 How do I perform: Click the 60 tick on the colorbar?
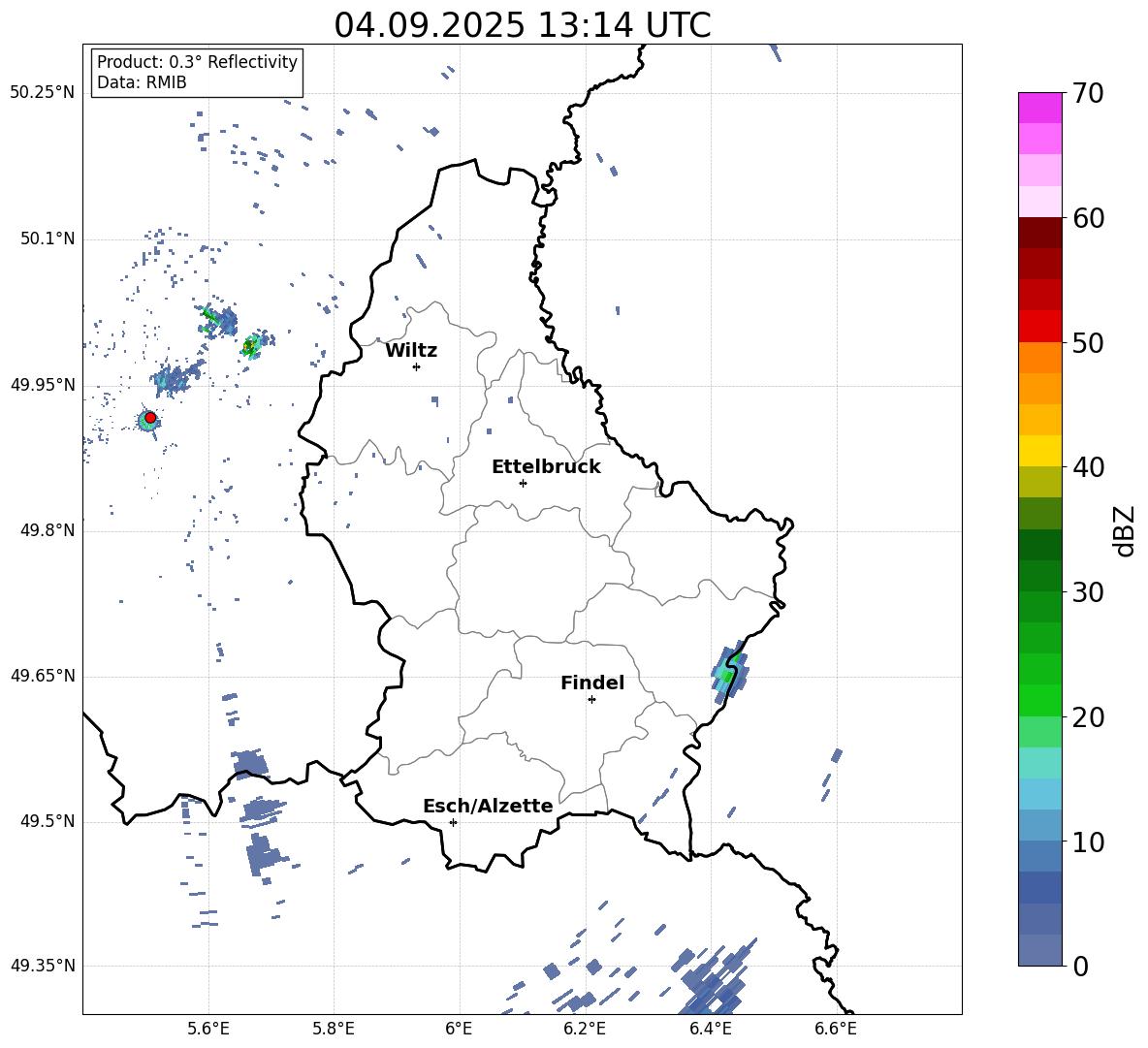tap(1088, 218)
